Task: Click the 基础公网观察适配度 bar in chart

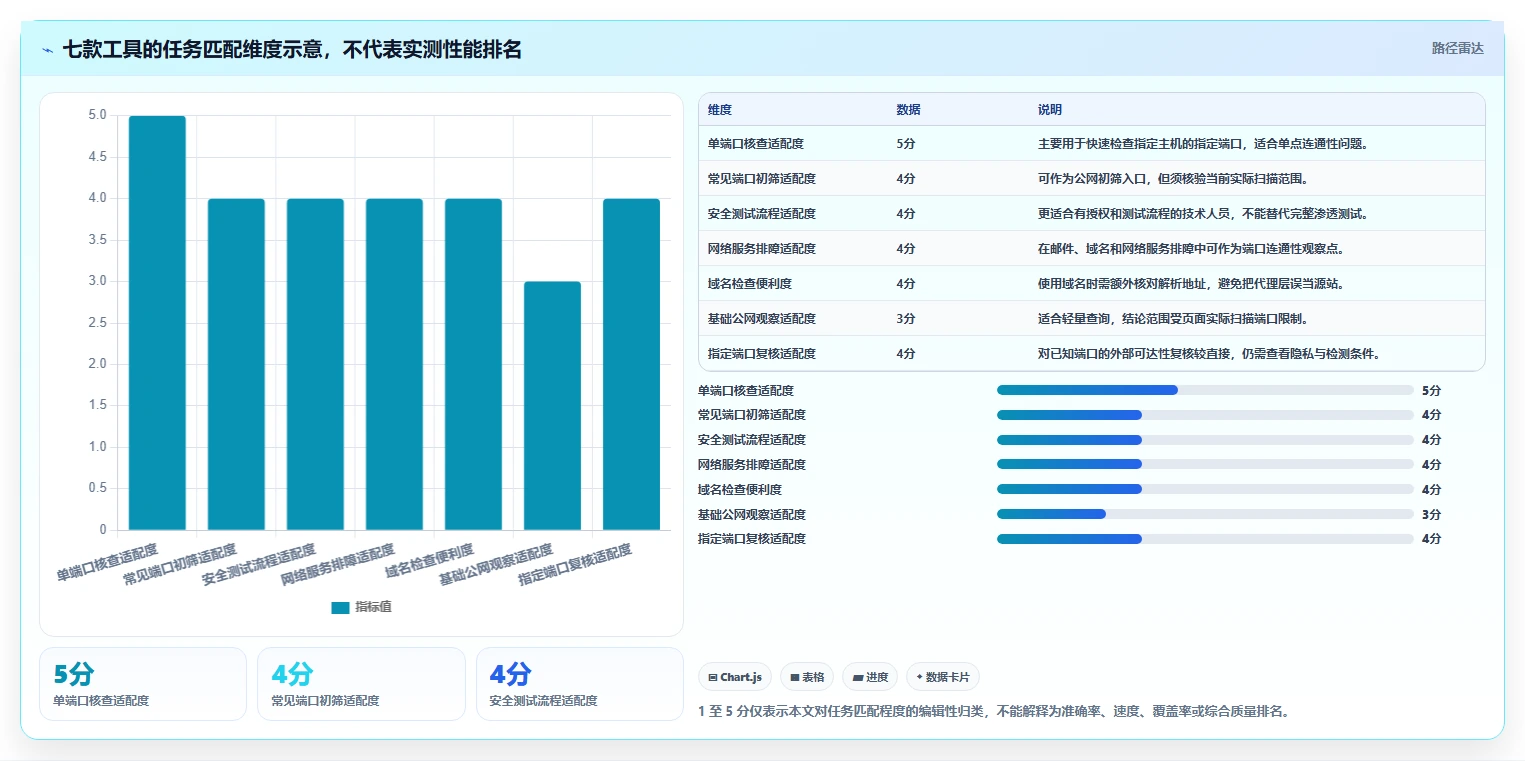Action: pyautogui.click(x=552, y=406)
